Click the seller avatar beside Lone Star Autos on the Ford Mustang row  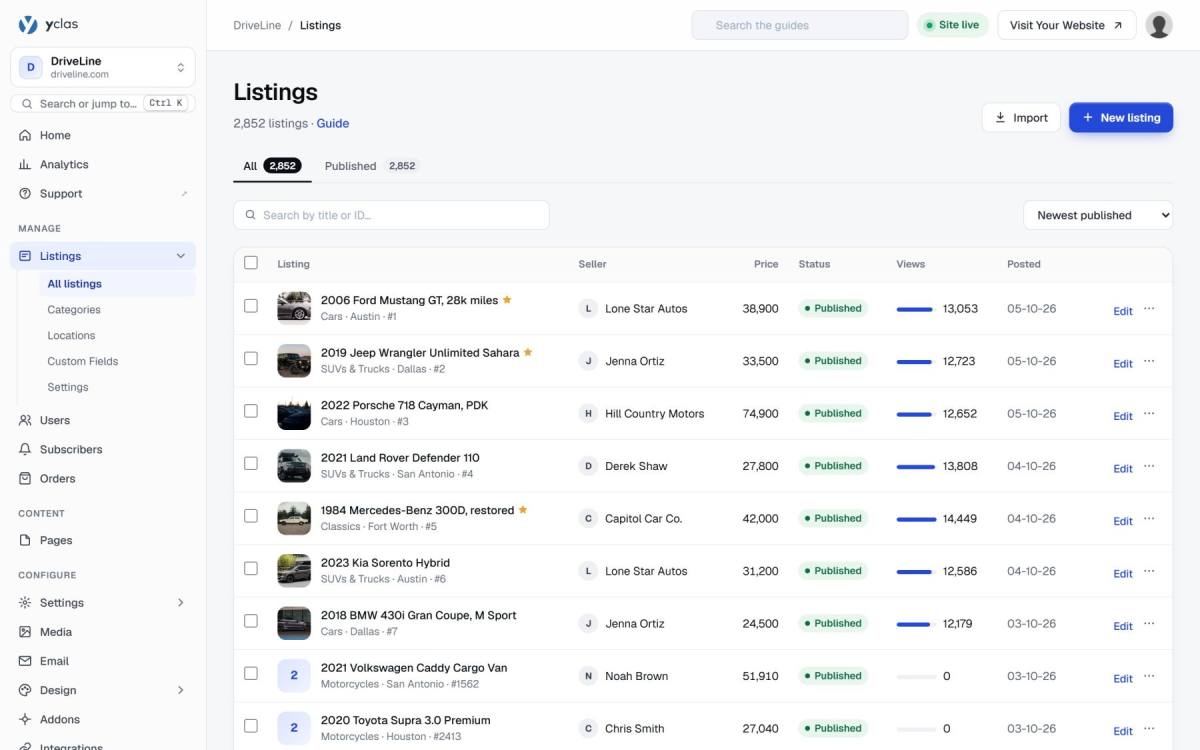pos(588,309)
